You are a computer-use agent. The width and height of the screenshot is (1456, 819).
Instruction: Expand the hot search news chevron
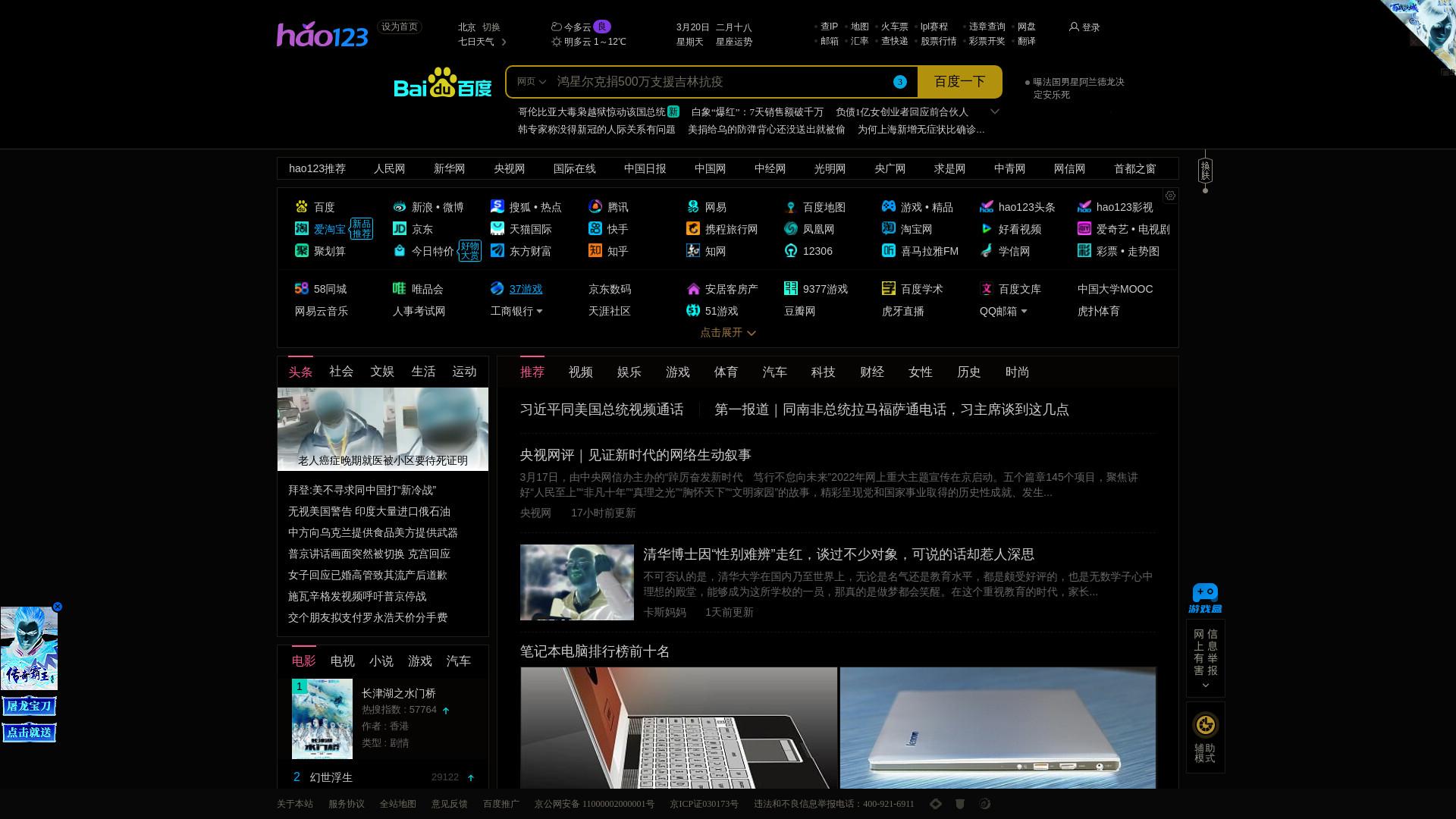[x=995, y=111]
